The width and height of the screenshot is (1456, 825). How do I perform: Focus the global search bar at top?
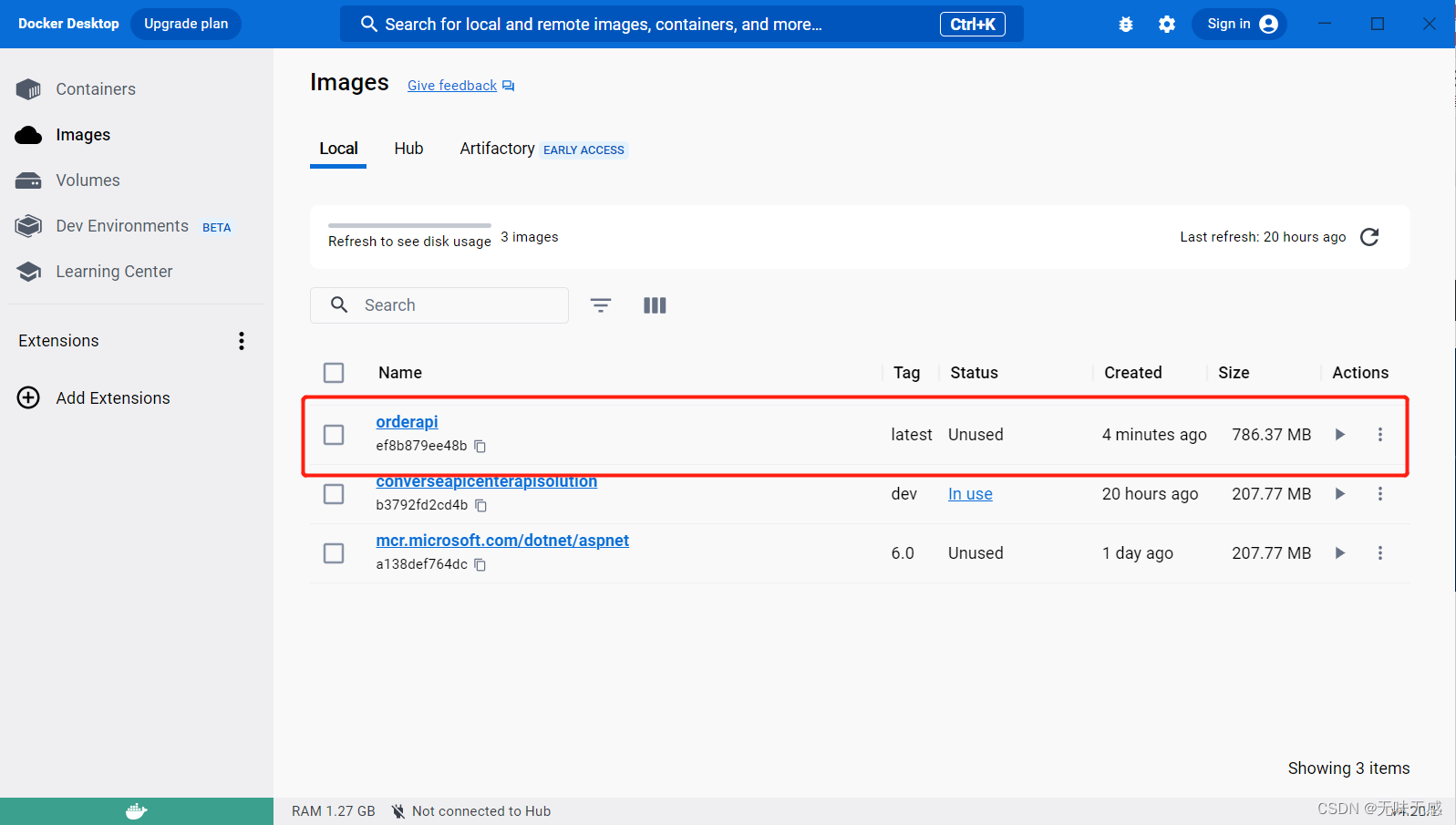[681, 25]
